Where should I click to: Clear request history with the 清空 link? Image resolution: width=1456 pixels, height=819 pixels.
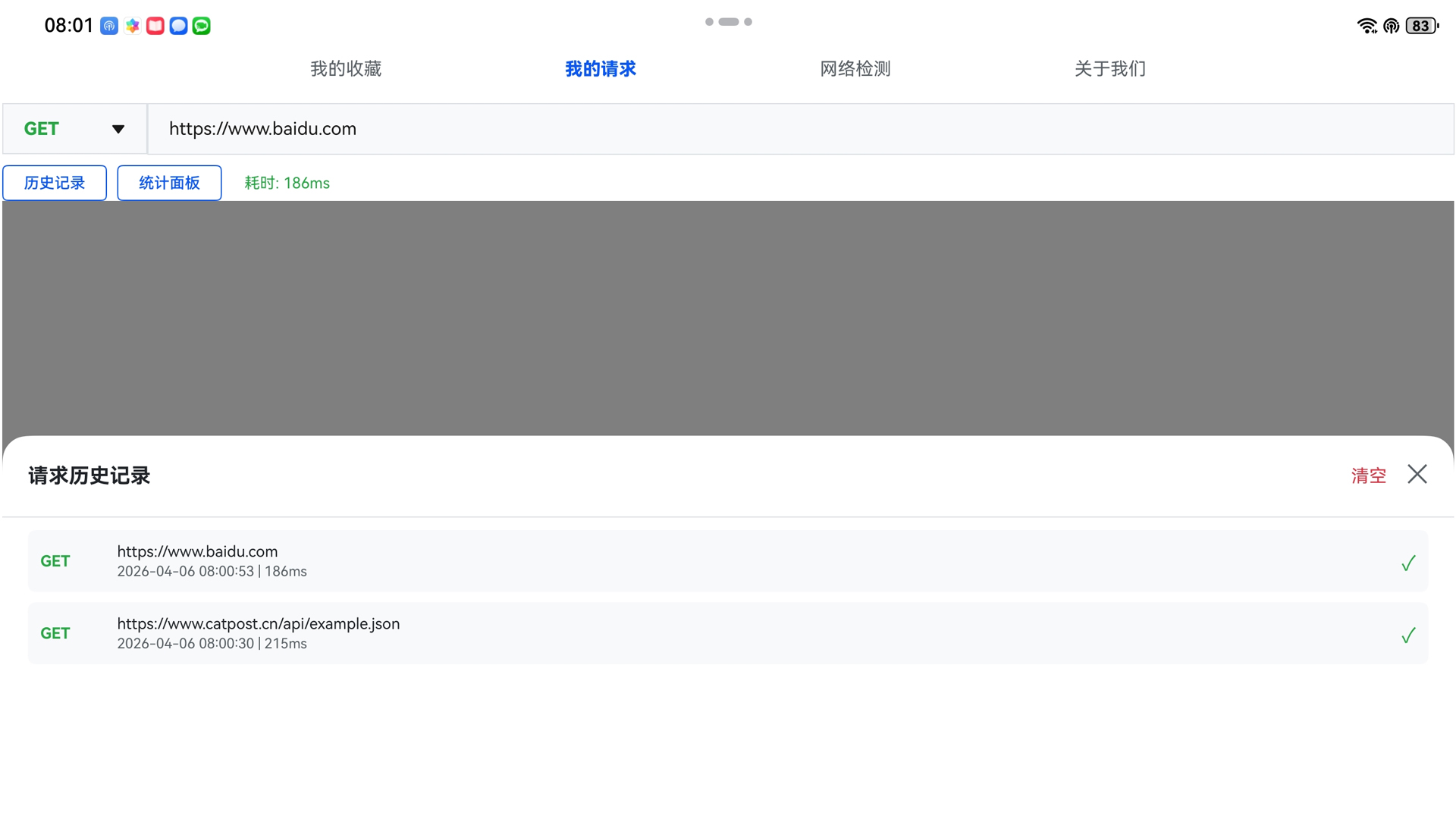click(x=1367, y=475)
